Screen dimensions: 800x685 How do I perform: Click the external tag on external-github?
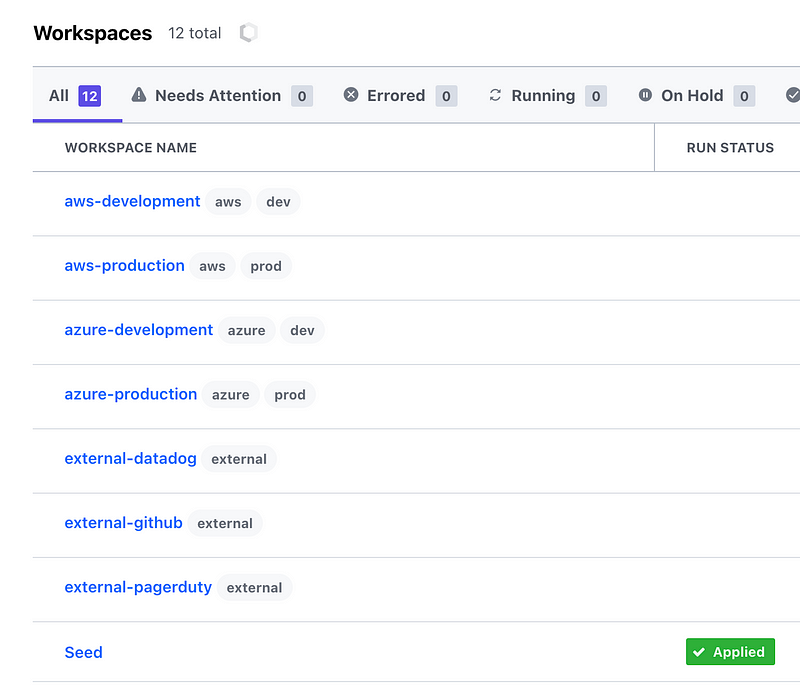tap(225, 523)
